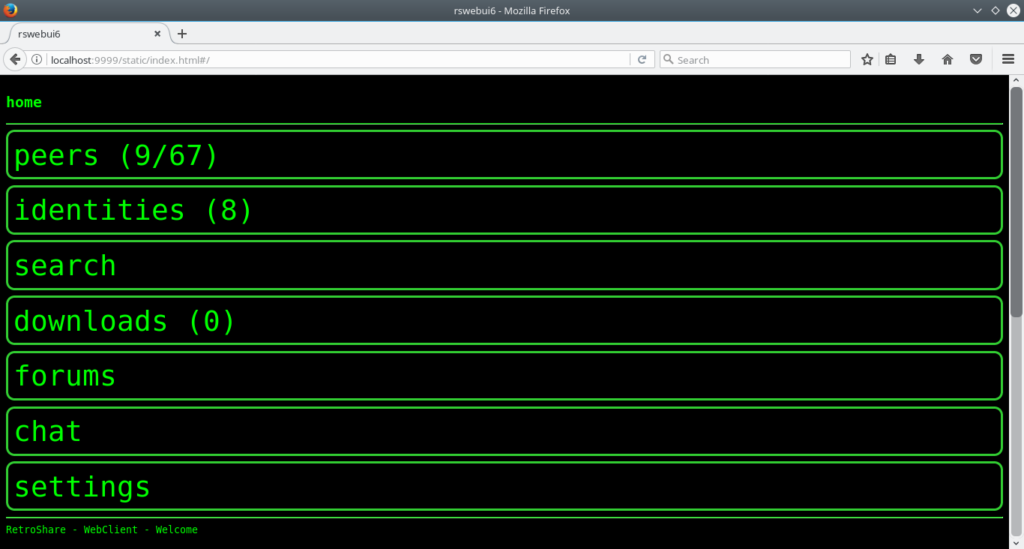Click the 'RetroShare - WebClient - Welcome' footer text

(x=102, y=529)
